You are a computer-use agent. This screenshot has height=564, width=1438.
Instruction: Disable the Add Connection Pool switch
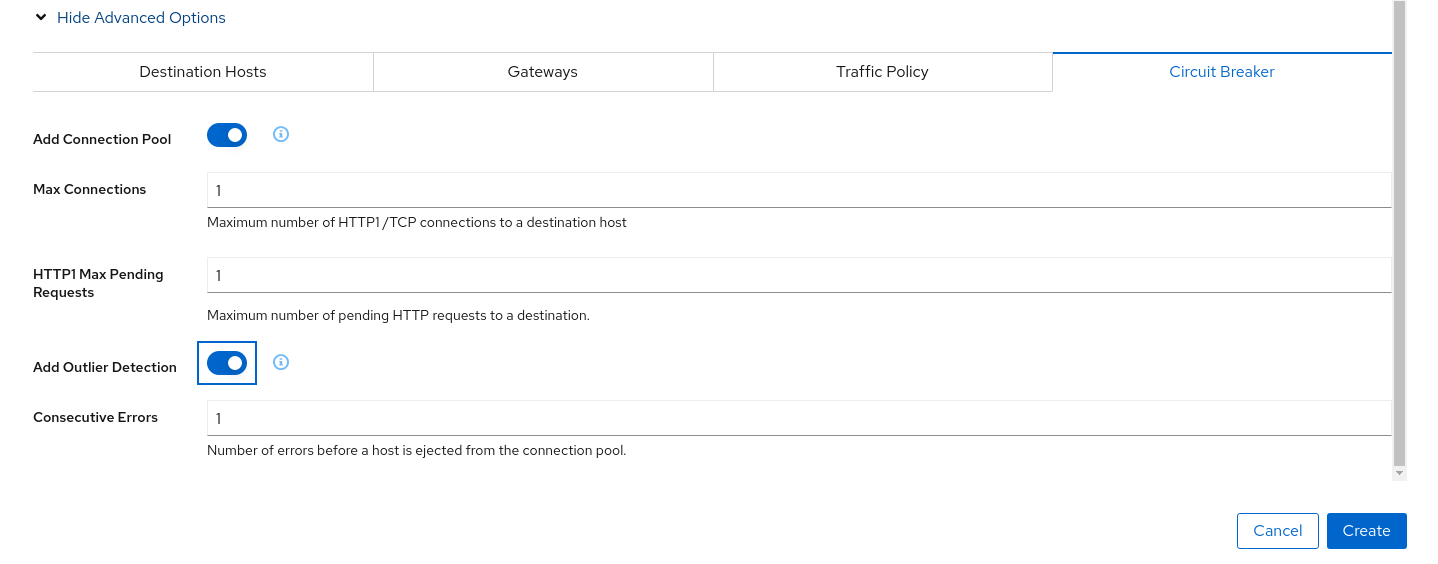pos(227,135)
